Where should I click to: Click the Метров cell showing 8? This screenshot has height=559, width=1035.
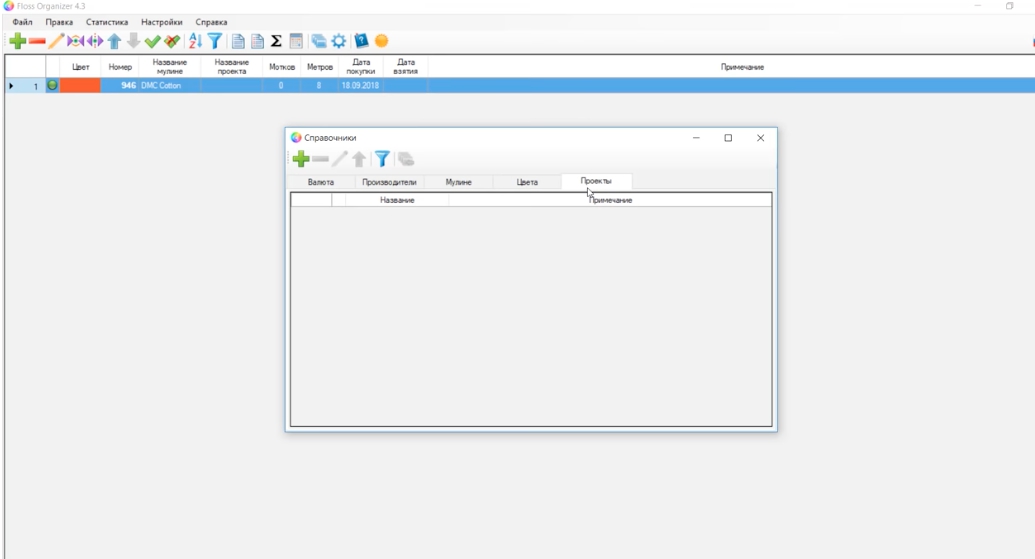(x=319, y=85)
